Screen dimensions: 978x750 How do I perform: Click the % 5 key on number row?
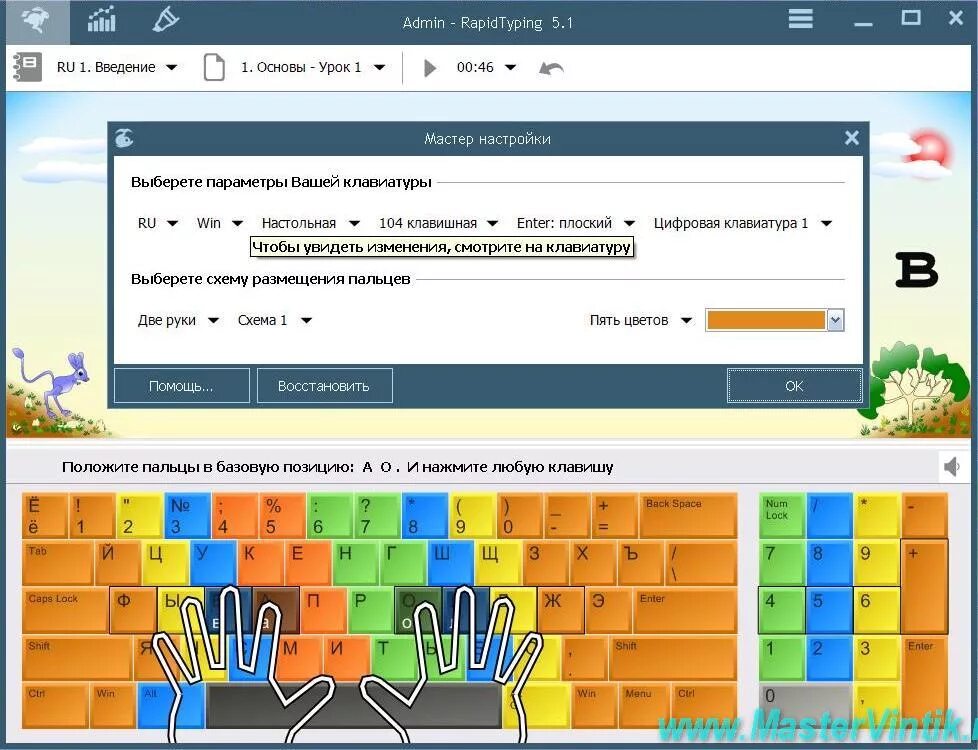click(281, 515)
